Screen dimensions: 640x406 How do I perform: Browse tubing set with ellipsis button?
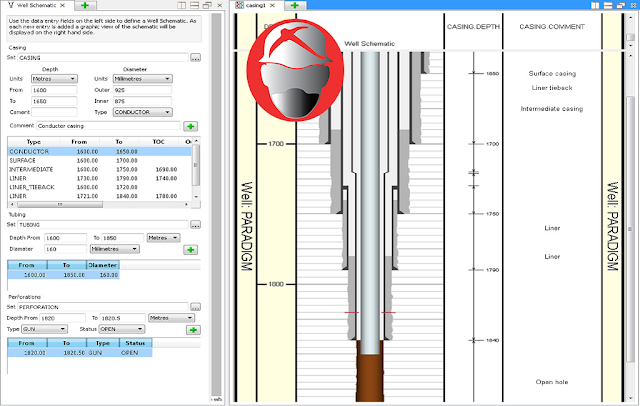[196, 225]
